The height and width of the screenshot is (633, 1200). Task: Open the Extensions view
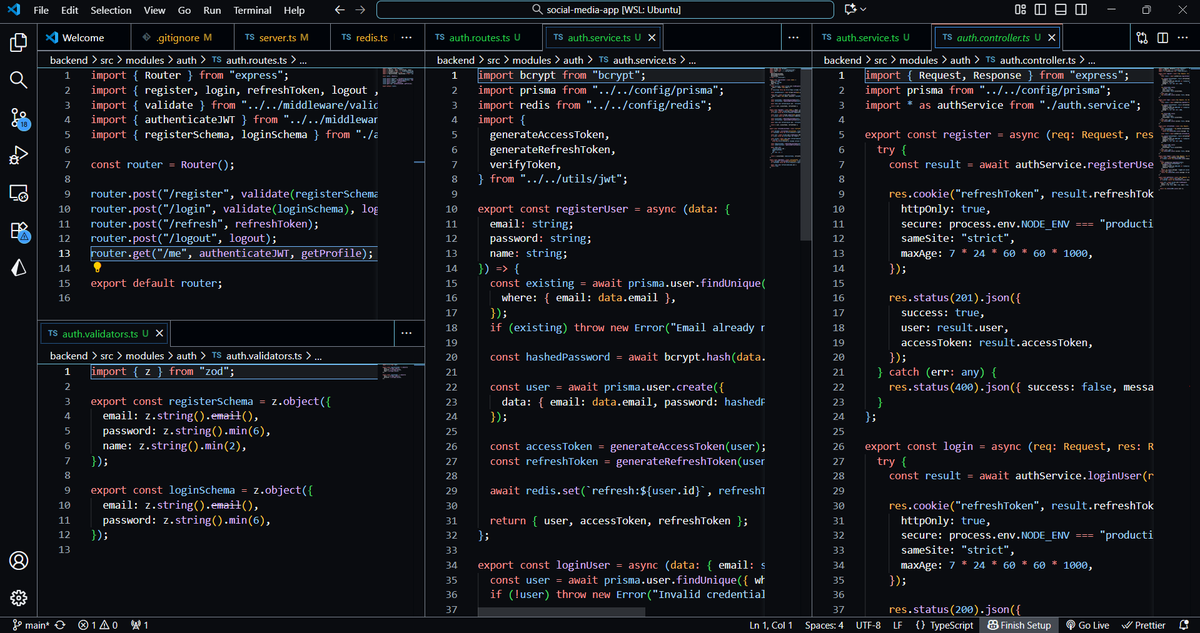point(18,230)
